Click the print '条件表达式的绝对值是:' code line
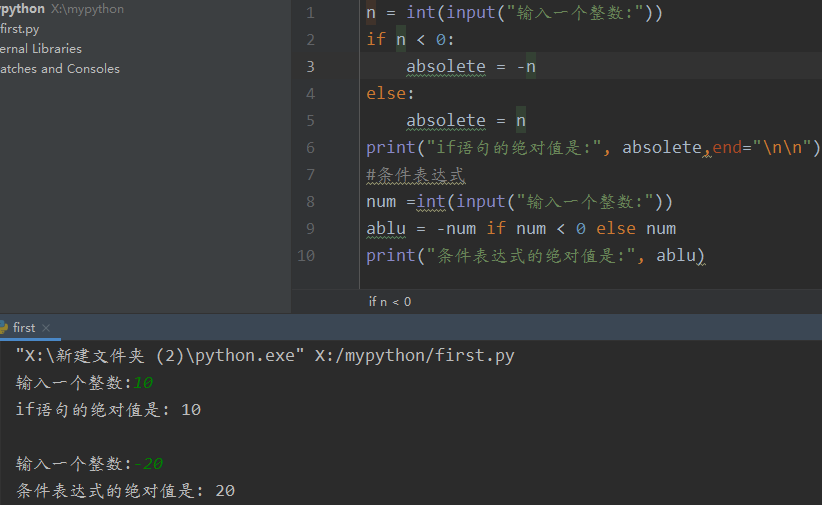The width and height of the screenshot is (822, 505). click(535, 255)
